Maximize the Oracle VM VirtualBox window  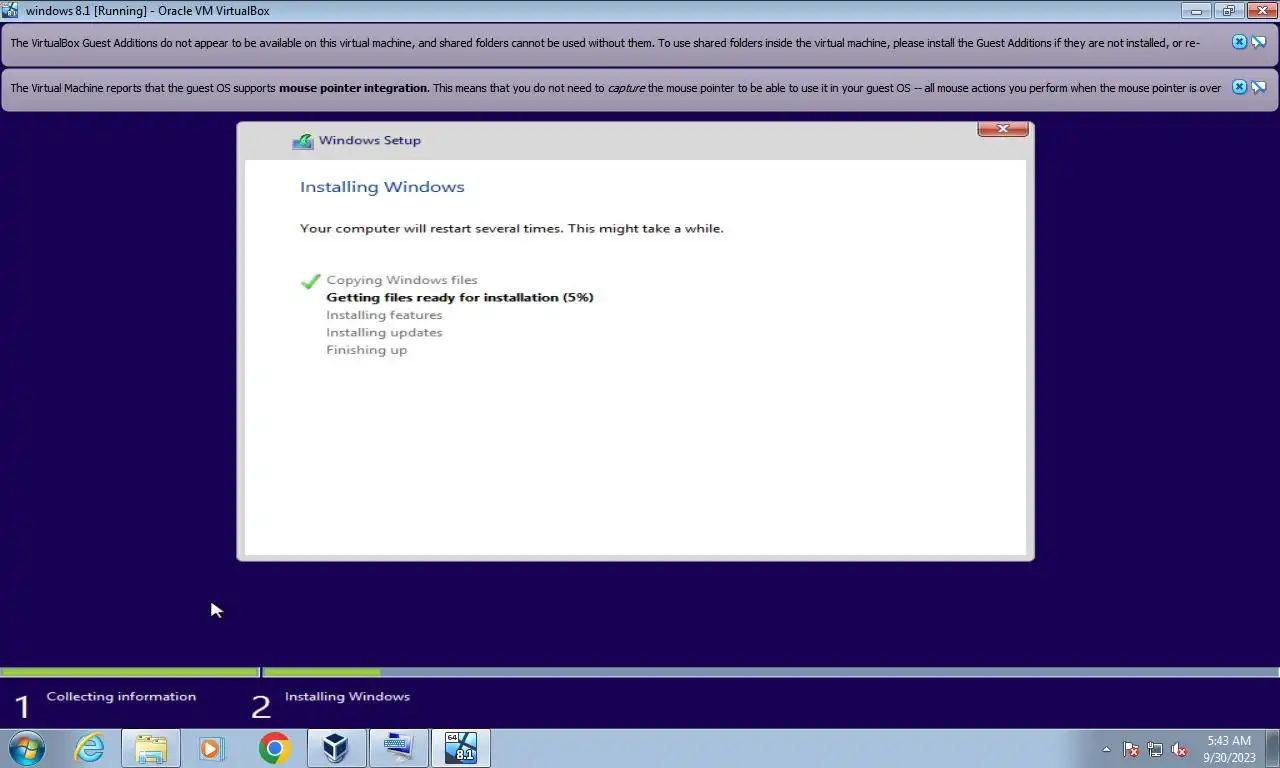pos(1229,11)
